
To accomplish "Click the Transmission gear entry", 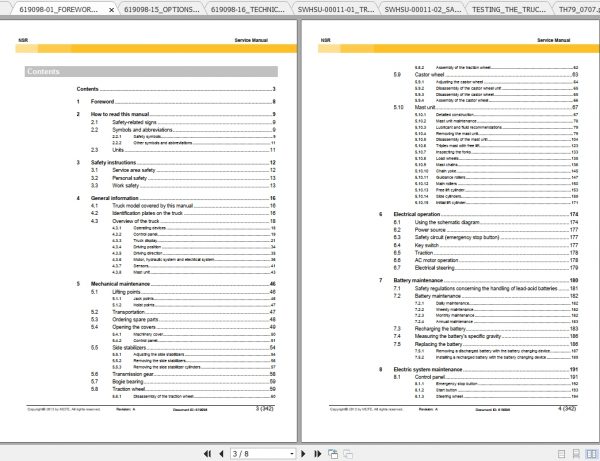I will point(183,374).
